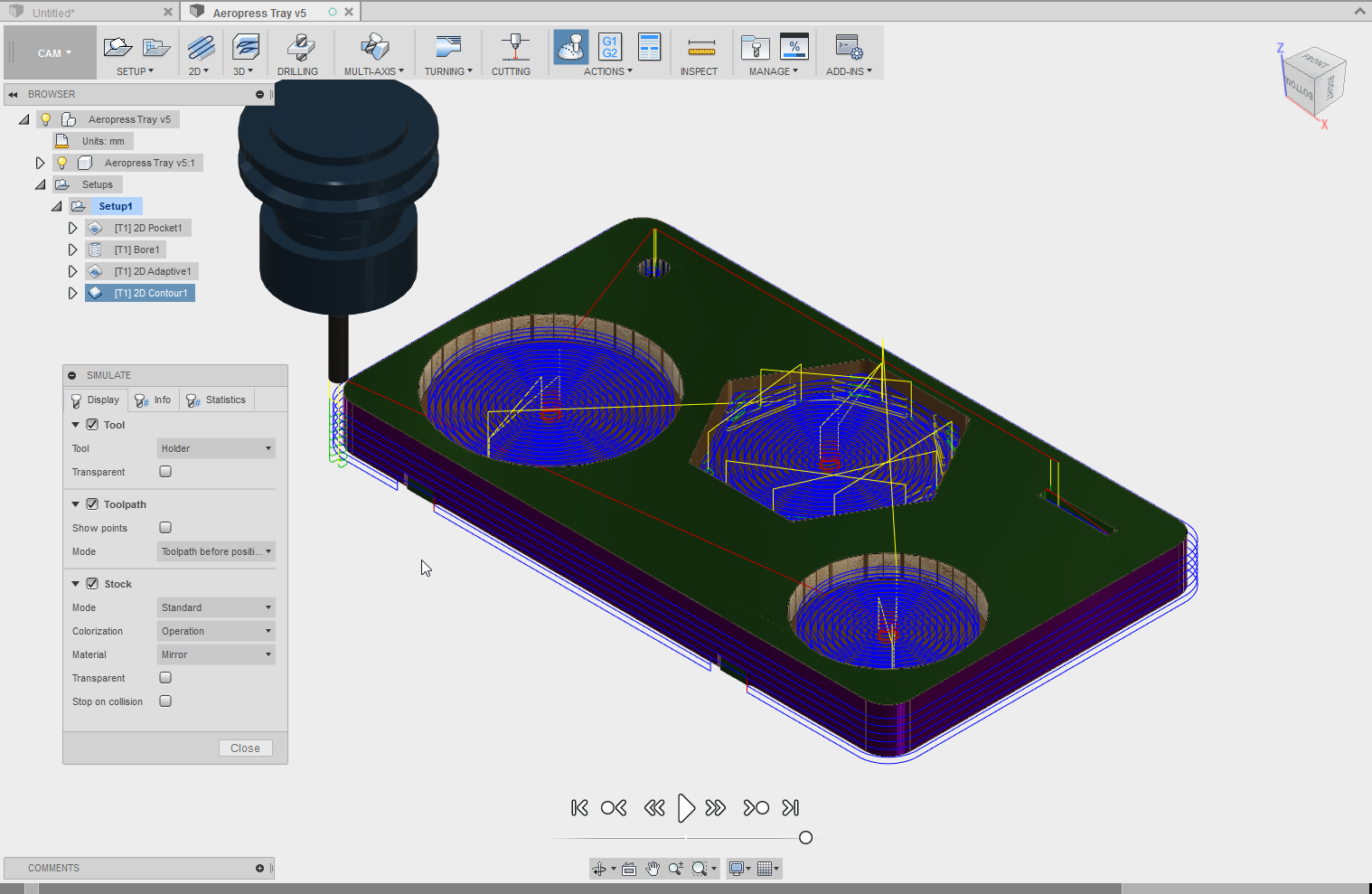This screenshot has width=1372, height=894.
Task: Uncheck the Toolpath section checkbox
Action: click(x=92, y=504)
